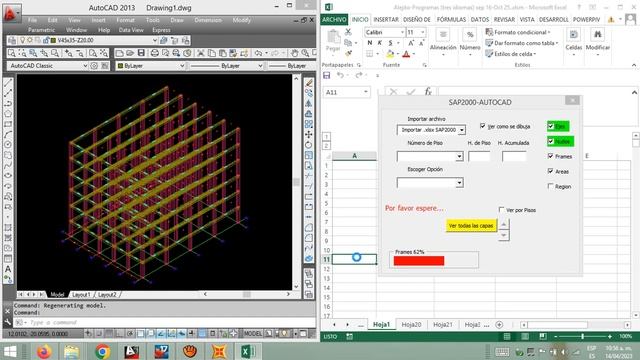Viewport: 640px width, 360px height.
Task: Click the Plot printer icon in AutoCAD toolbar
Action: (x=155, y=53)
